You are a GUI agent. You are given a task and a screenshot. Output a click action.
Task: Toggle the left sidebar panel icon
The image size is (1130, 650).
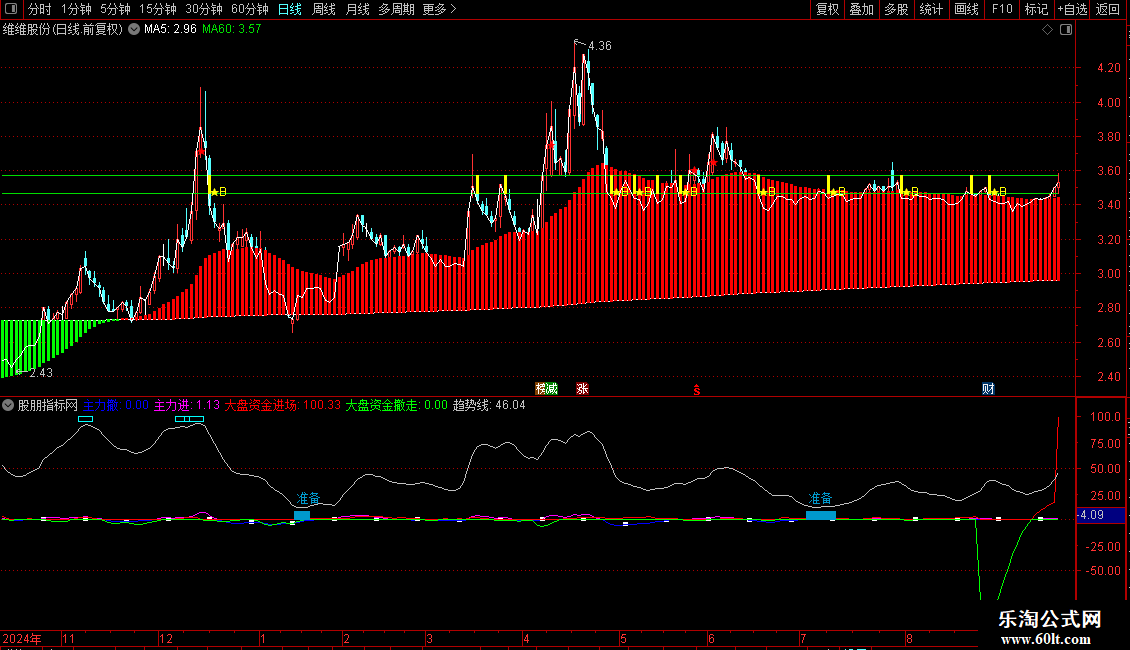[11, 9]
